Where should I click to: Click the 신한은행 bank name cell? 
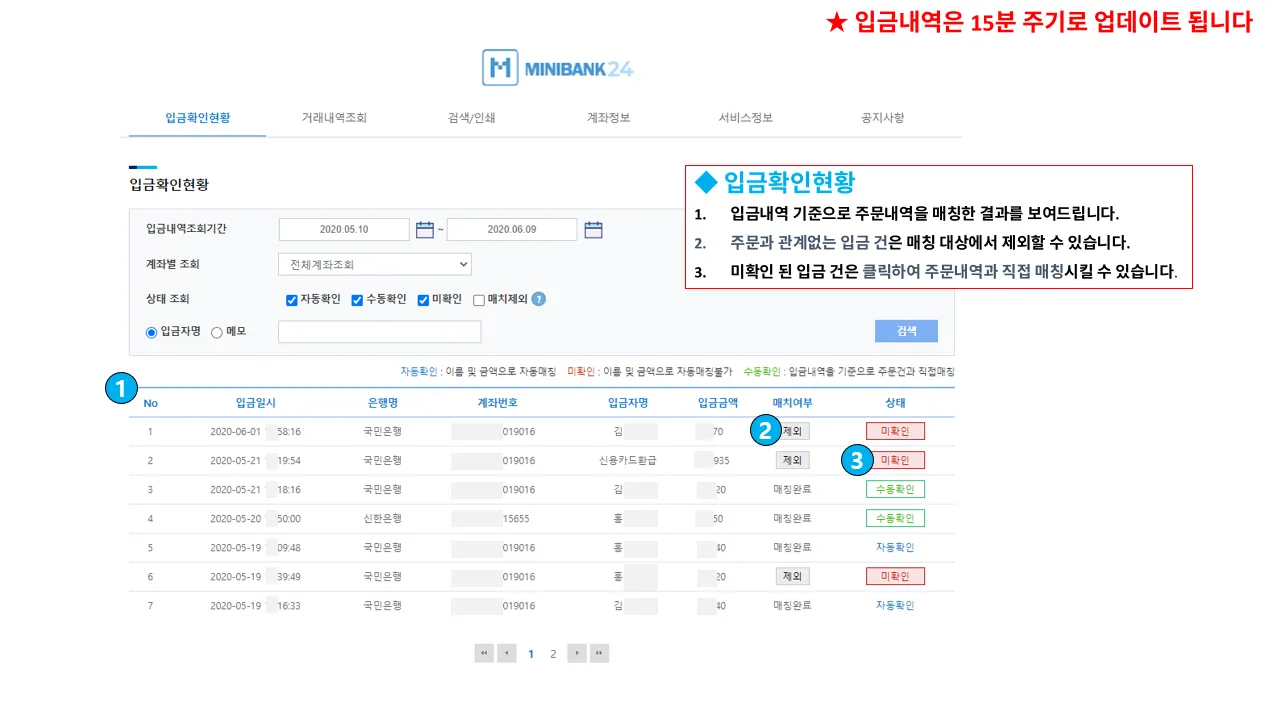[382, 518]
